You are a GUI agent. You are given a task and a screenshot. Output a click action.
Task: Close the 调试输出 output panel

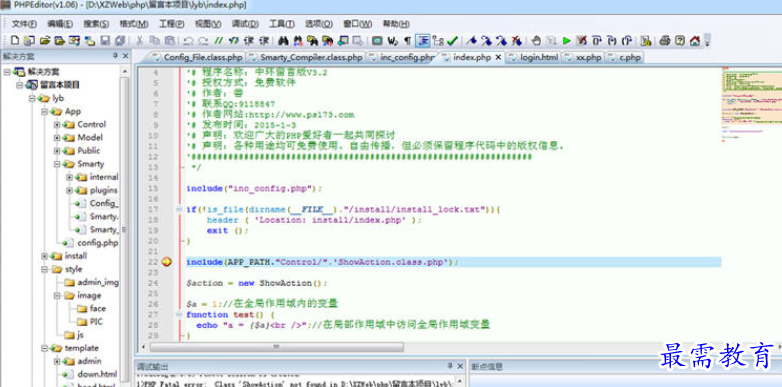(459, 366)
